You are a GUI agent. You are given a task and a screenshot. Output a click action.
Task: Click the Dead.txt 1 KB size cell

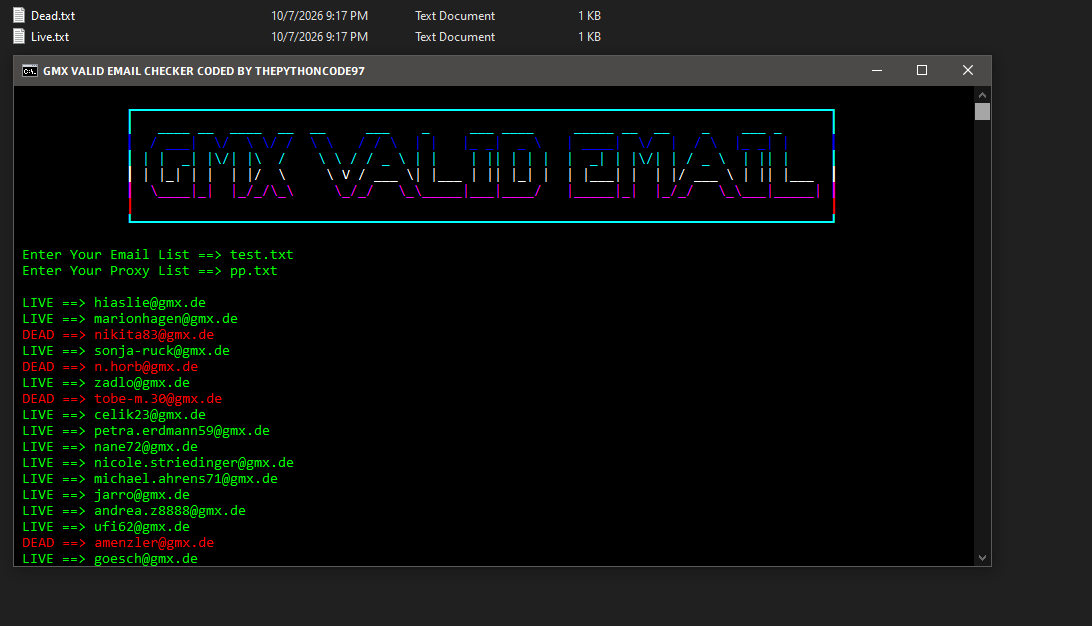(x=589, y=15)
